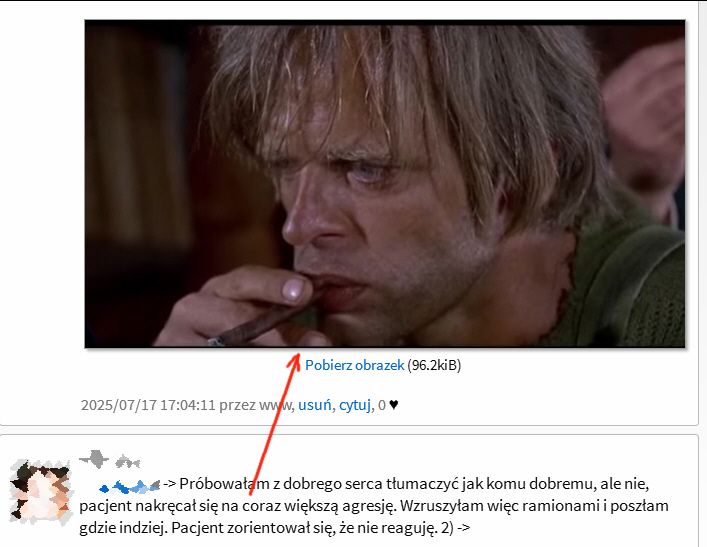Click the blurred gray username above the reply
The image size is (707, 547).
(94, 459)
